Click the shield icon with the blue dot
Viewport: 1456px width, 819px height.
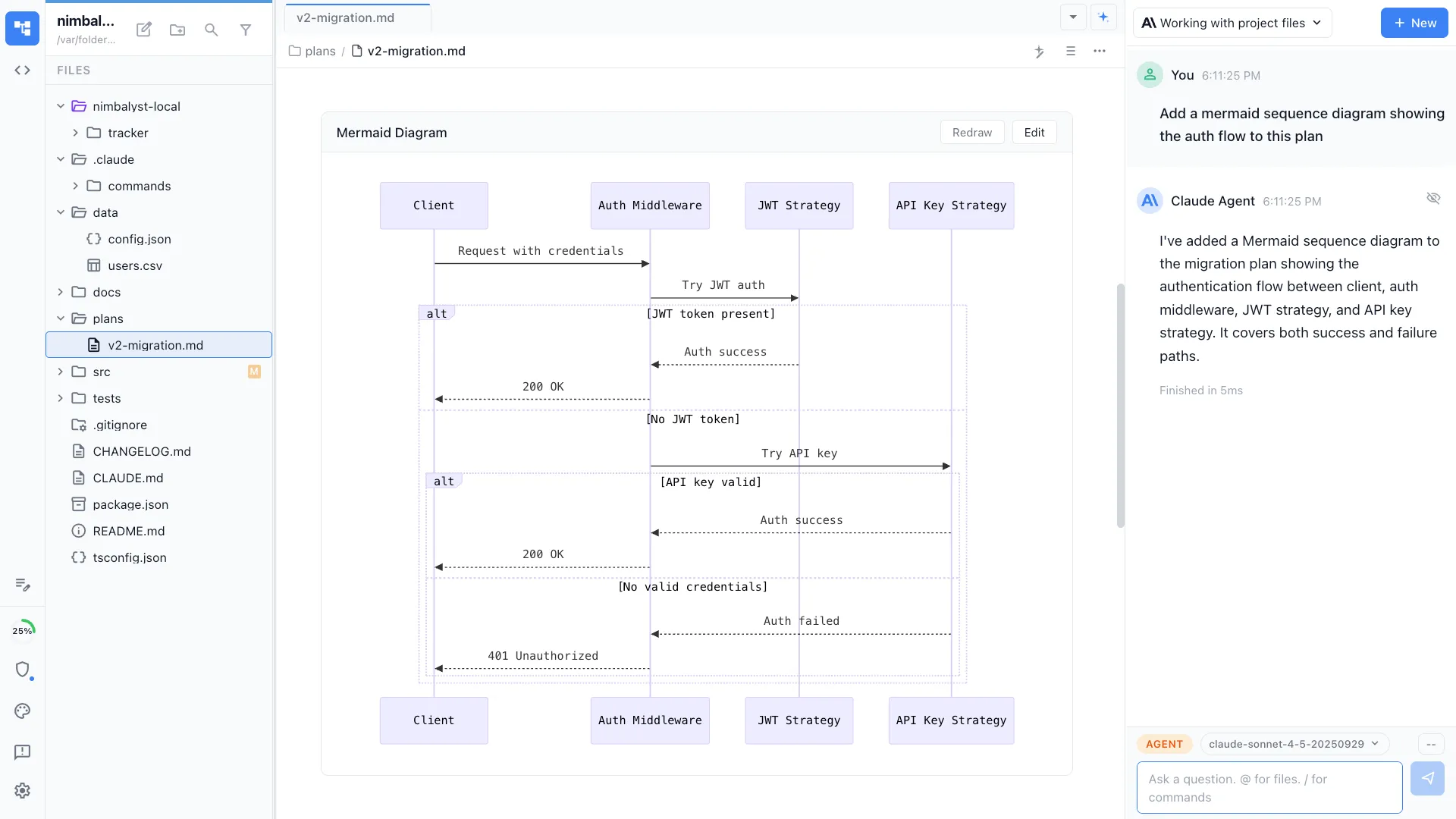tap(24, 670)
